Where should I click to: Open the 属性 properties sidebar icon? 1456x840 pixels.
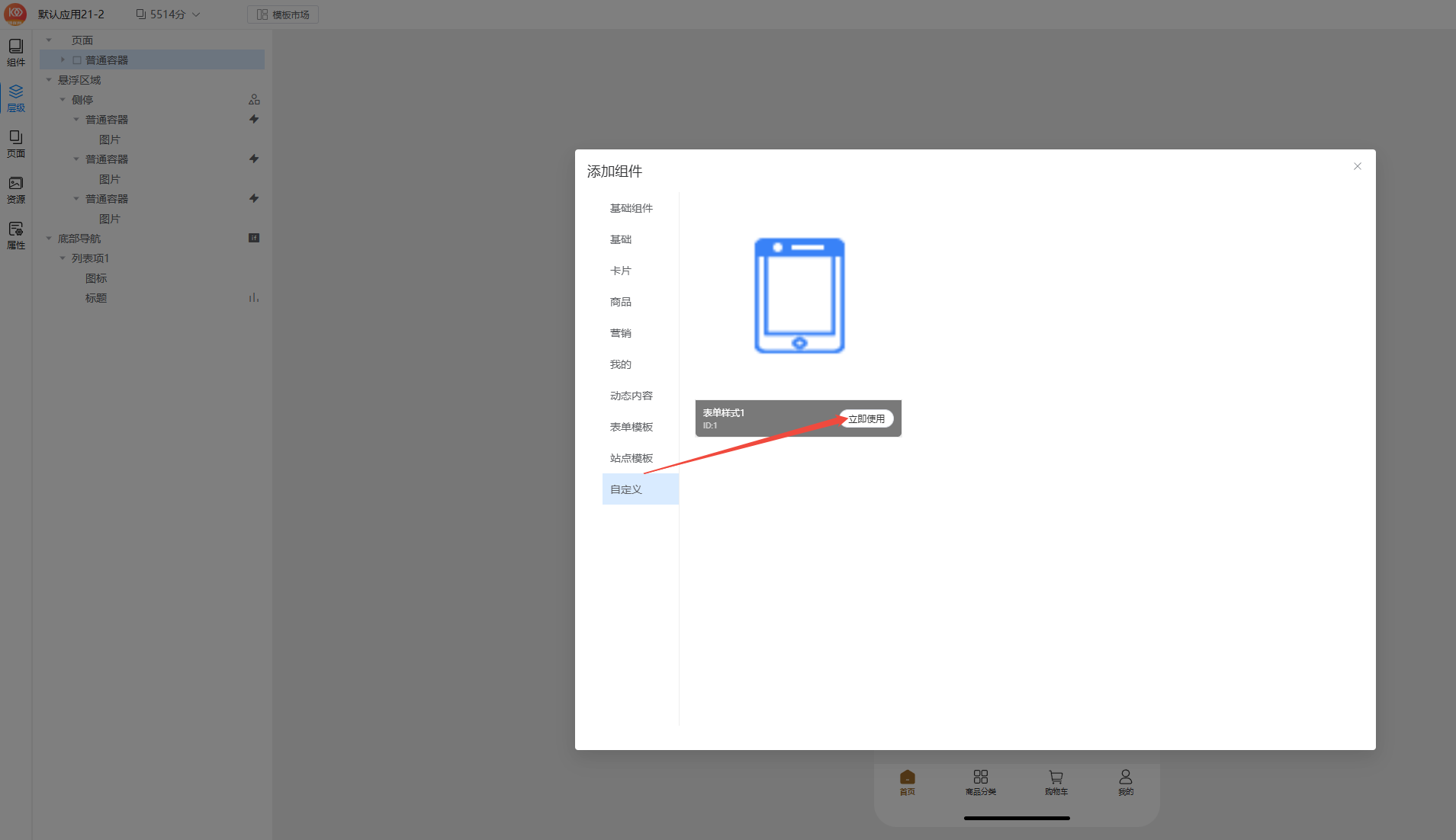click(15, 236)
